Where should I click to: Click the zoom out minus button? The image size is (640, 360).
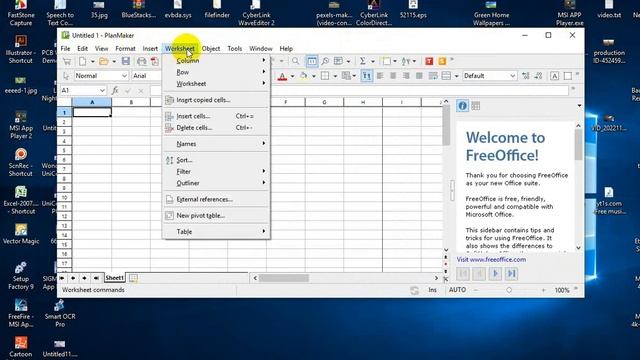point(476,290)
